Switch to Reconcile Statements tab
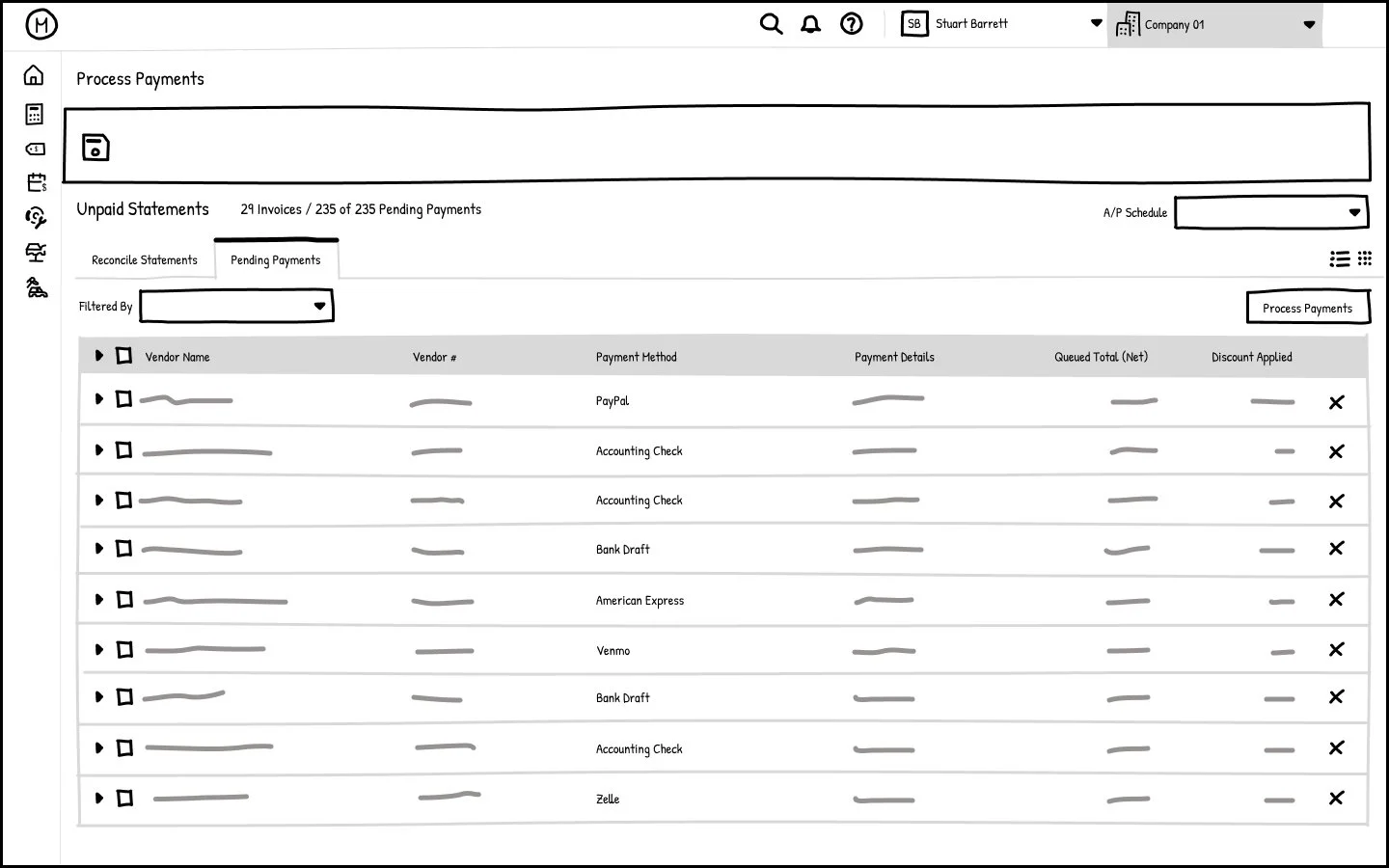 click(x=145, y=260)
